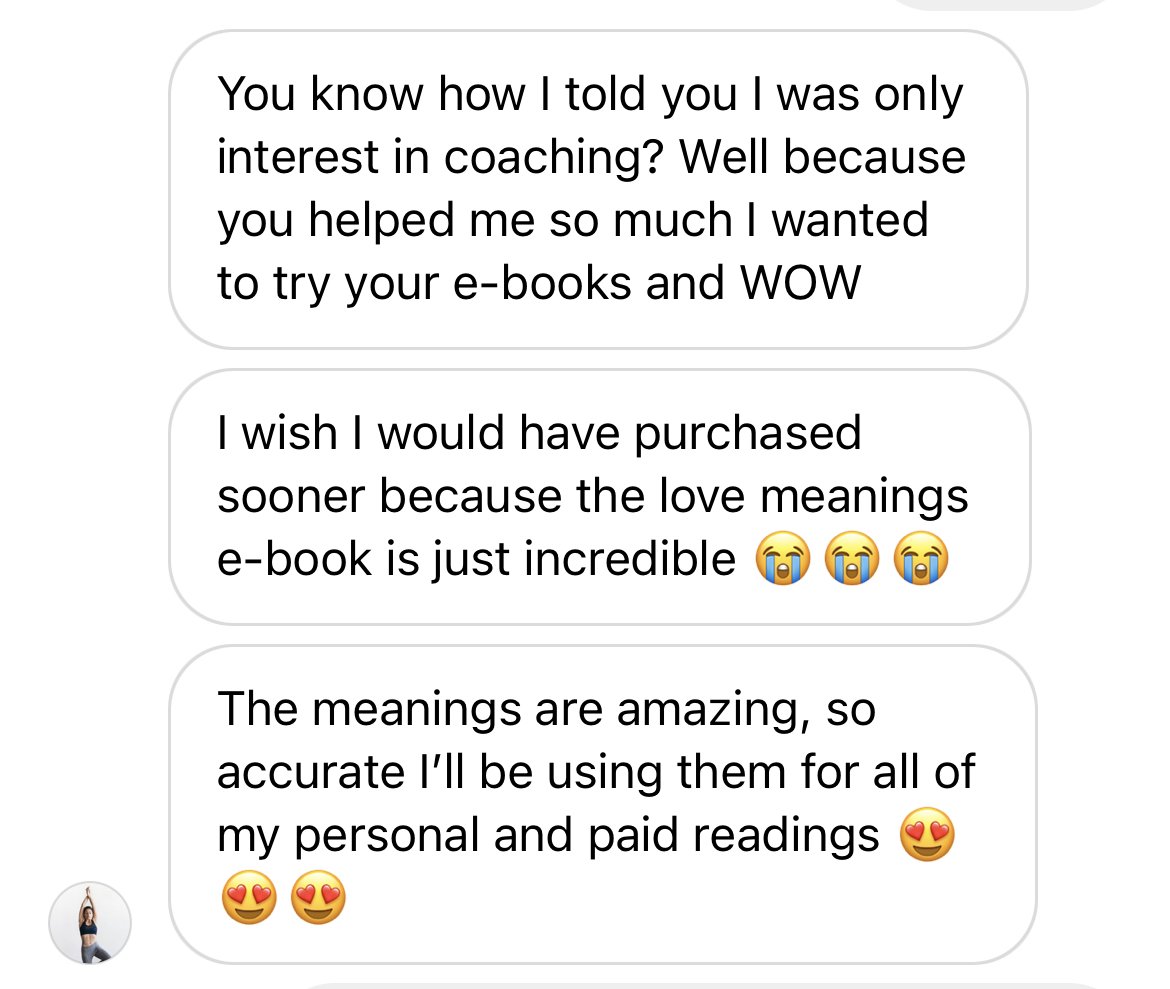Click the word 'WOW' in first message

point(800,283)
